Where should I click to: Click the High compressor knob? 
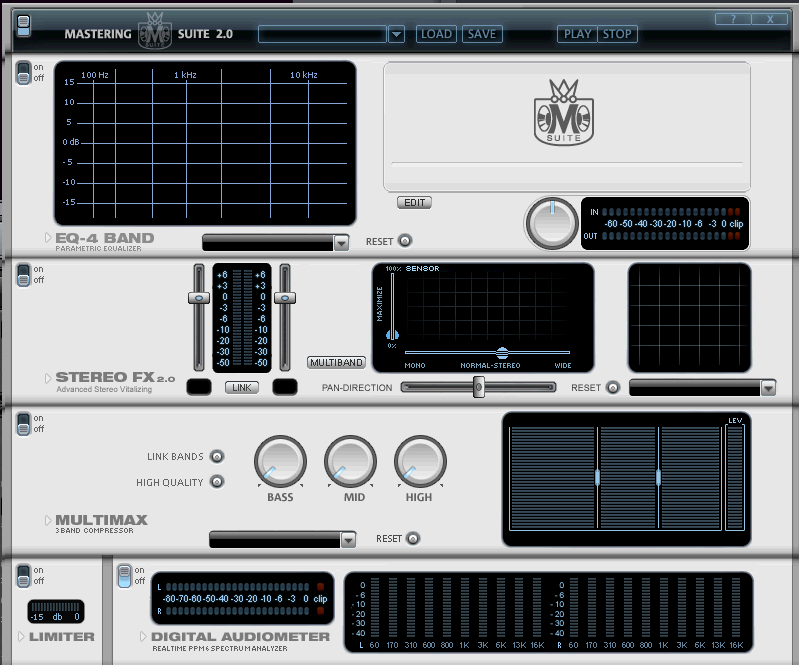[x=419, y=462]
